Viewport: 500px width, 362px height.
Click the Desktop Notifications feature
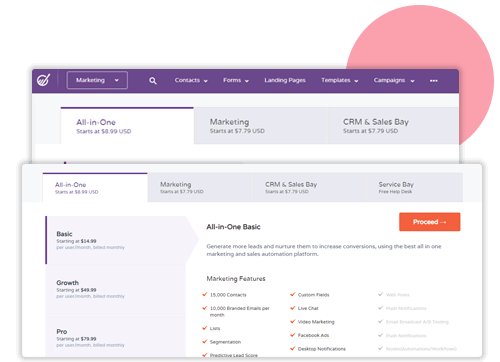(x=322, y=349)
